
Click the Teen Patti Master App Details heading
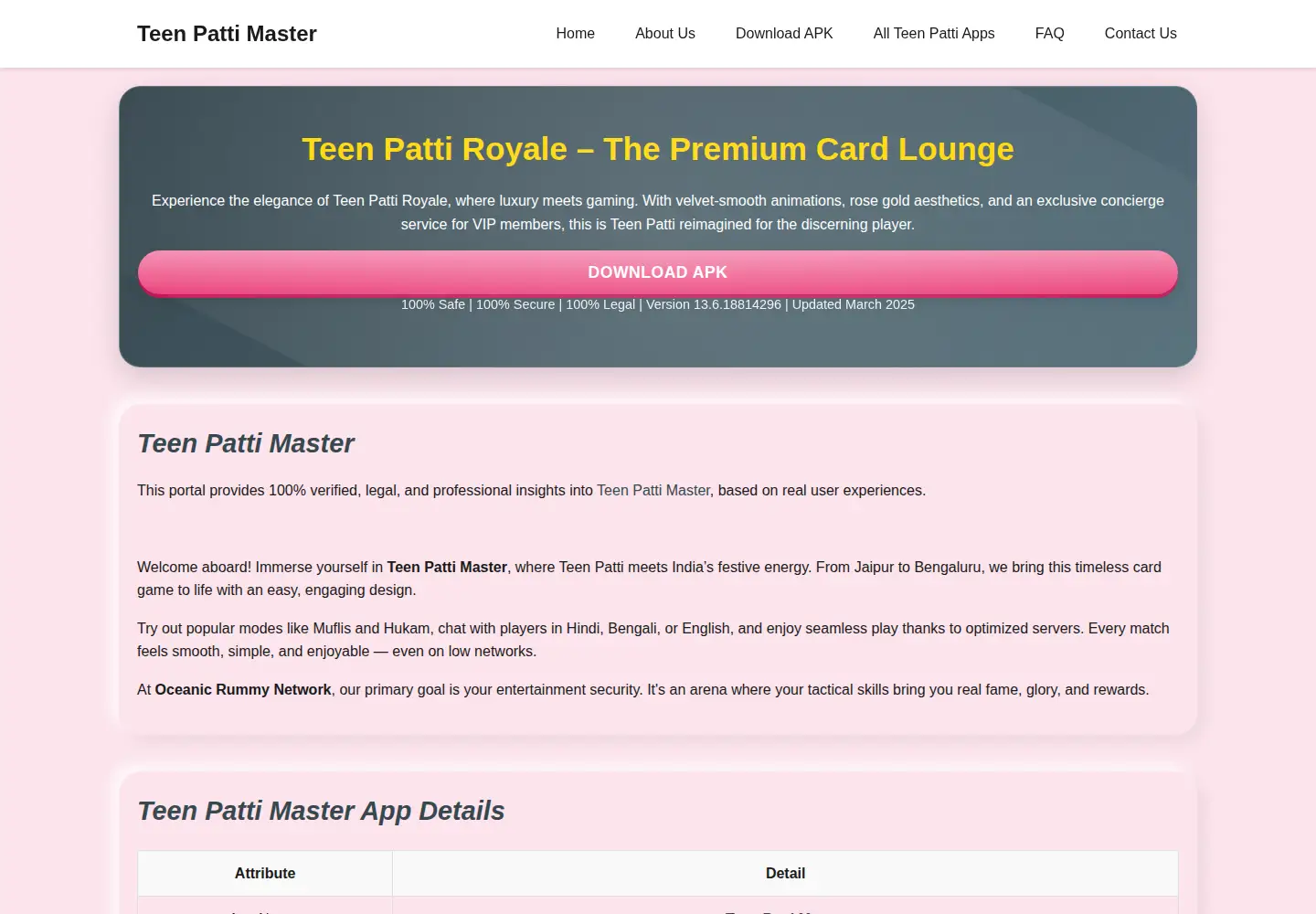coord(321,811)
